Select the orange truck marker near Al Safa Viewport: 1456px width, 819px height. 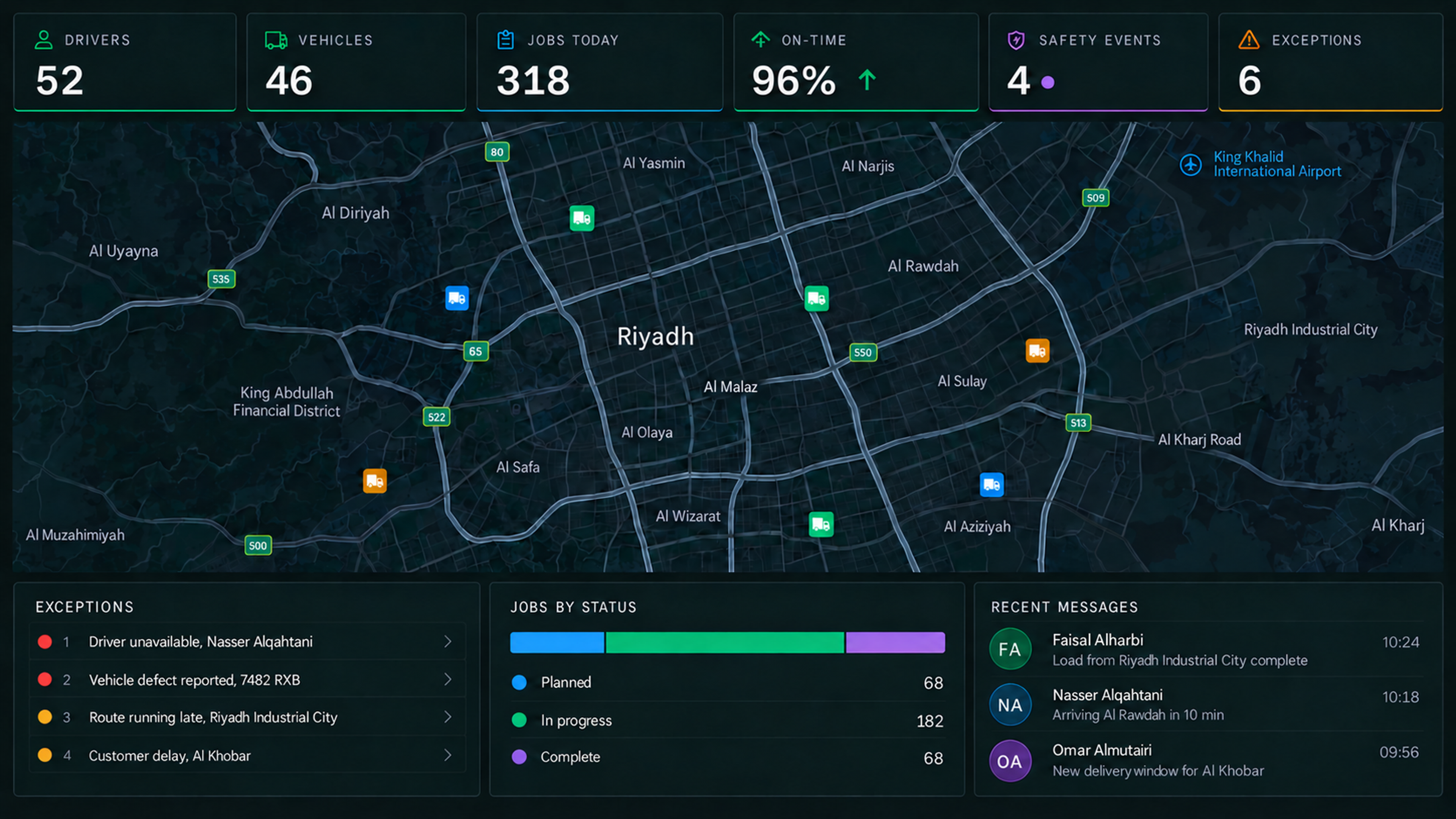[x=375, y=481]
